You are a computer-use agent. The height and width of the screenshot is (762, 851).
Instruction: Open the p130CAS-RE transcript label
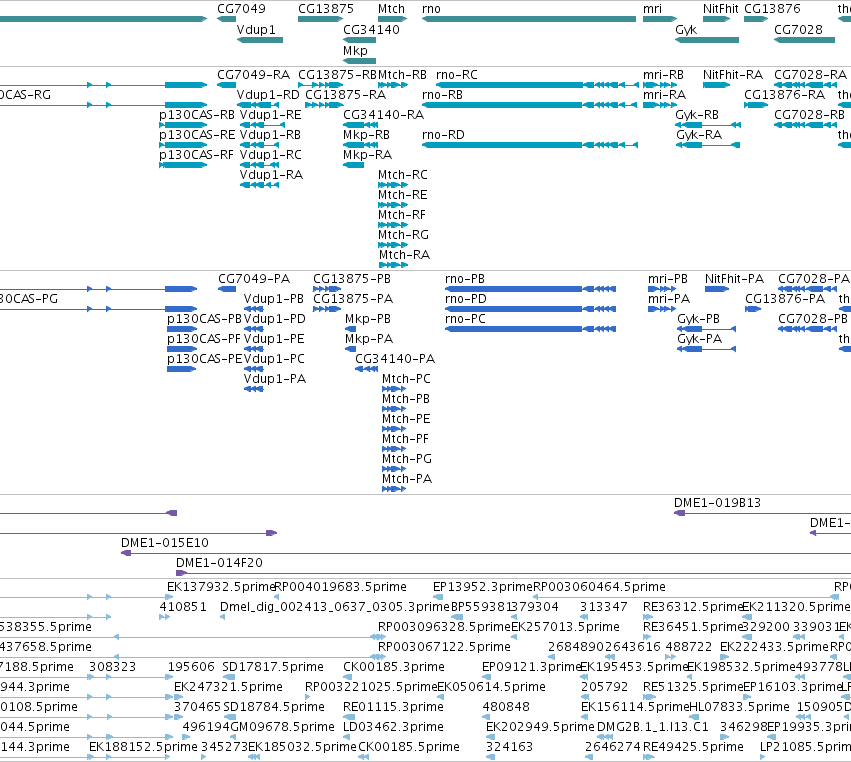(197, 135)
